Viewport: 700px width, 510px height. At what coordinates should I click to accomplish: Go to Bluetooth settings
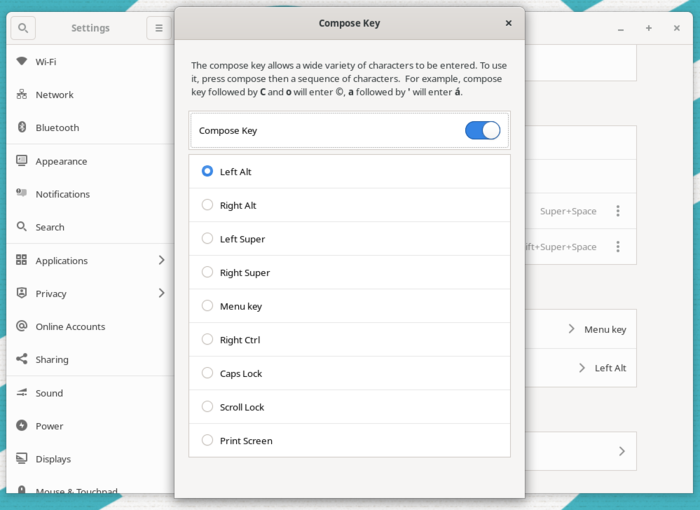(90, 128)
